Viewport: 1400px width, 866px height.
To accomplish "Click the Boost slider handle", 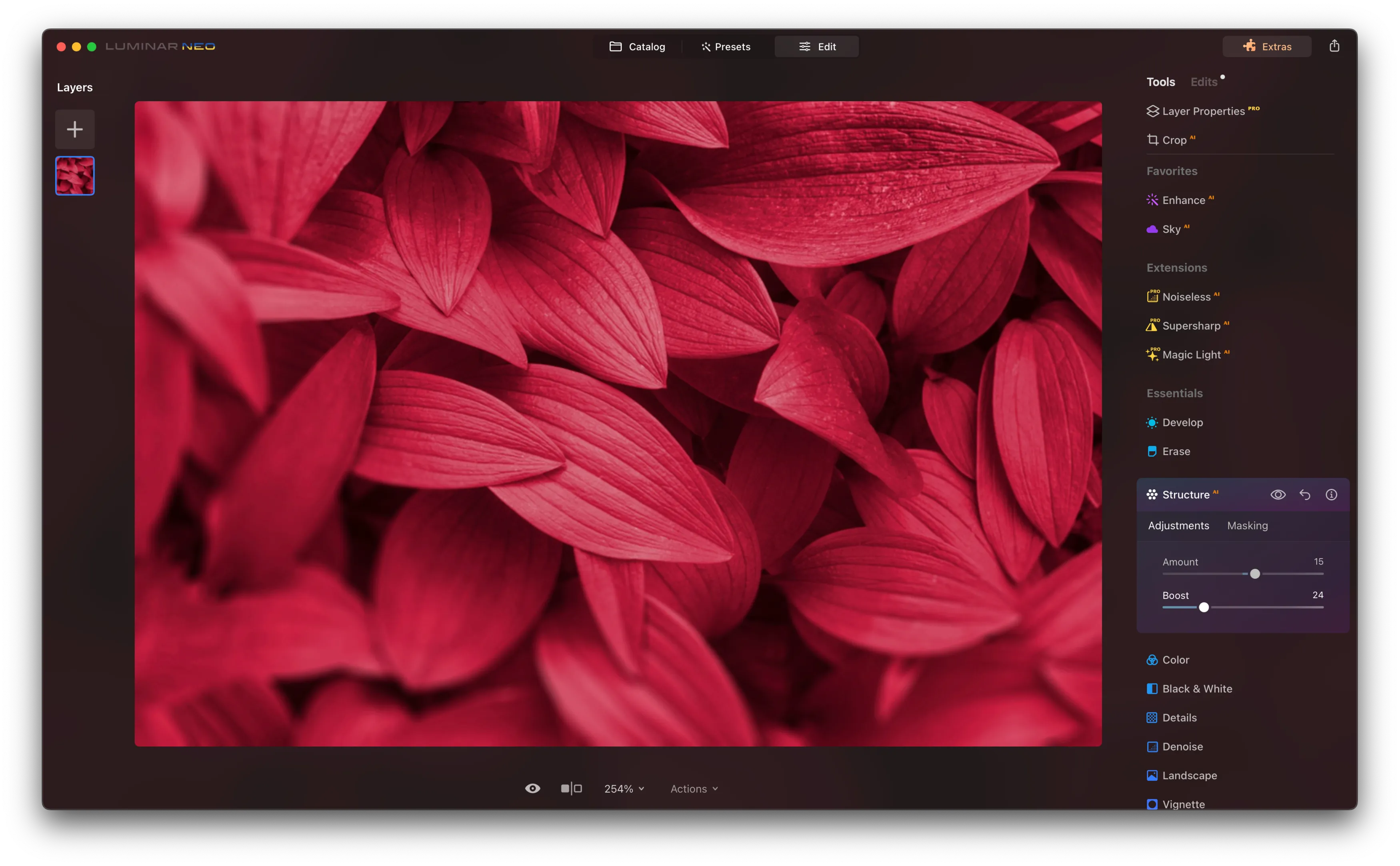I will tap(1203, 607).
